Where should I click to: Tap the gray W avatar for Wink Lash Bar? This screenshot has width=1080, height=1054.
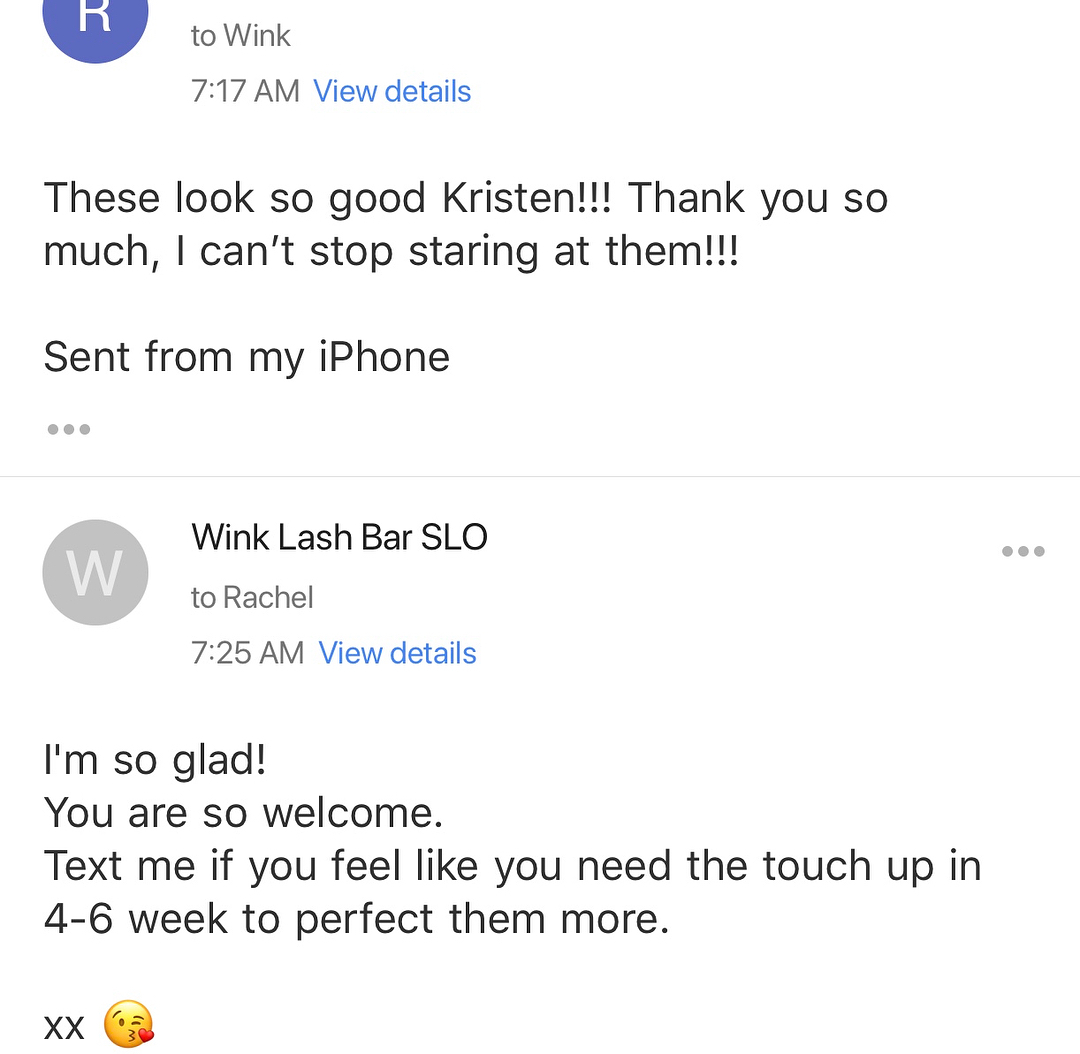tap(95, 572)
